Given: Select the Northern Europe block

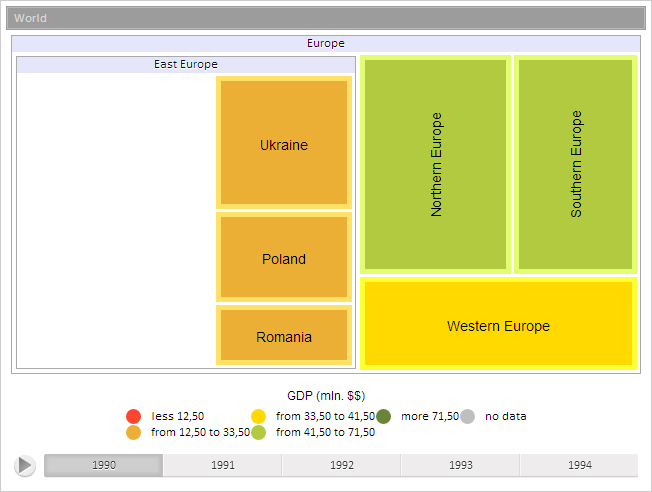Looking at the screenshot, I should point(435,164).
